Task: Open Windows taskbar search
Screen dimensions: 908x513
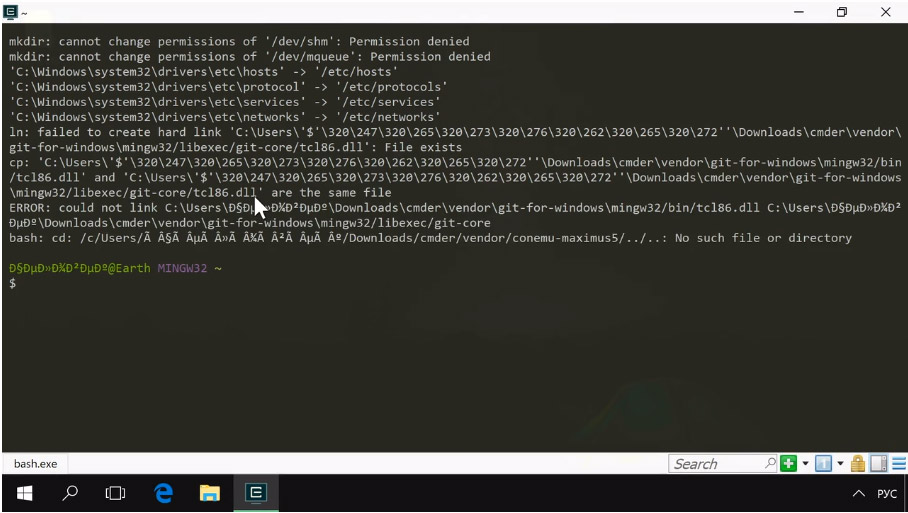Action: pos(70,493)
